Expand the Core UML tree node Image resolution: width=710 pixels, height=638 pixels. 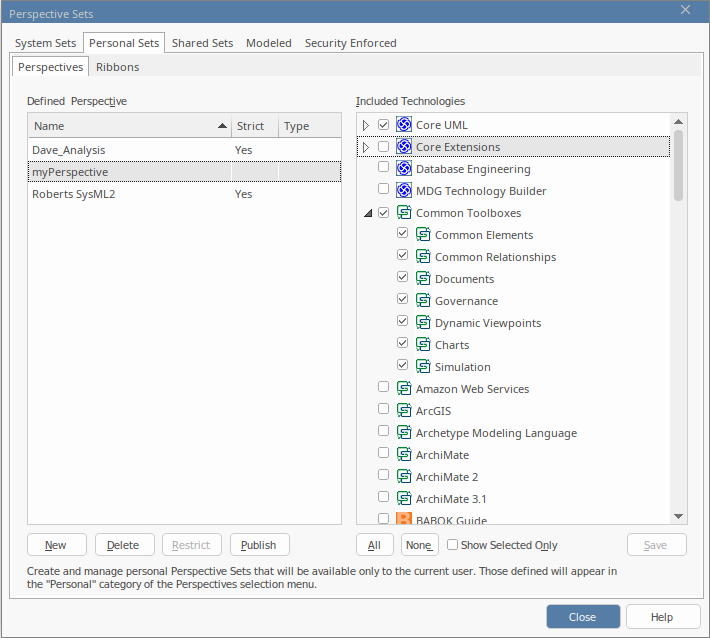(366, 125)
